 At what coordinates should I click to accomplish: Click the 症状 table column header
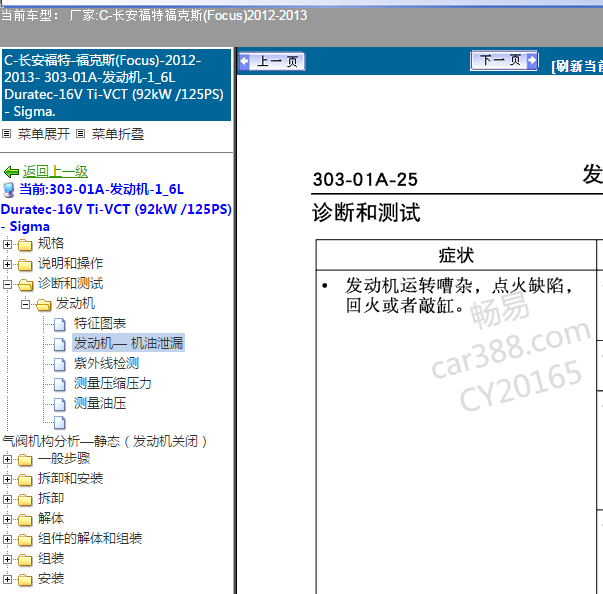[456, 255]
